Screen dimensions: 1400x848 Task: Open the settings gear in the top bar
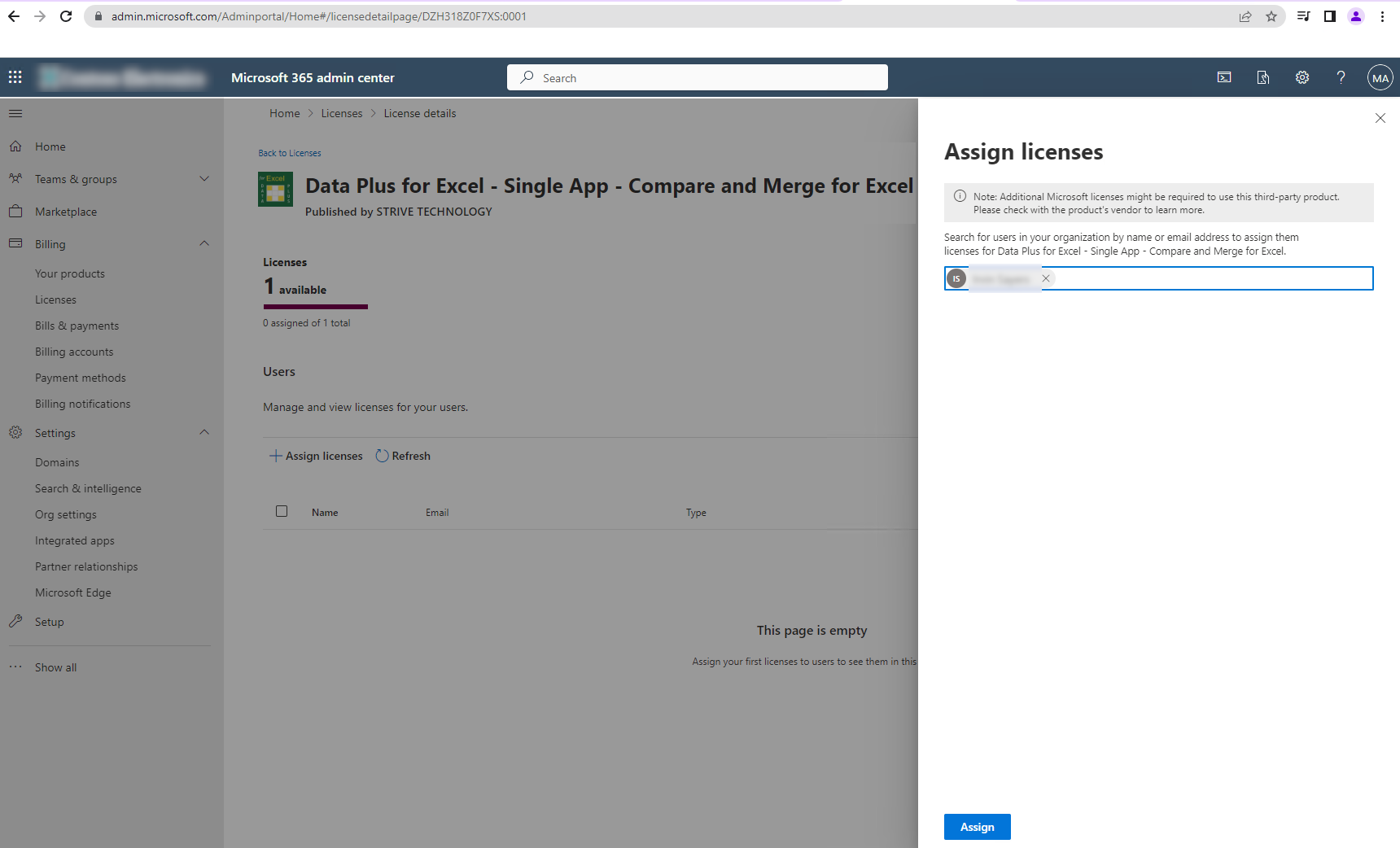pos(1302,77)
